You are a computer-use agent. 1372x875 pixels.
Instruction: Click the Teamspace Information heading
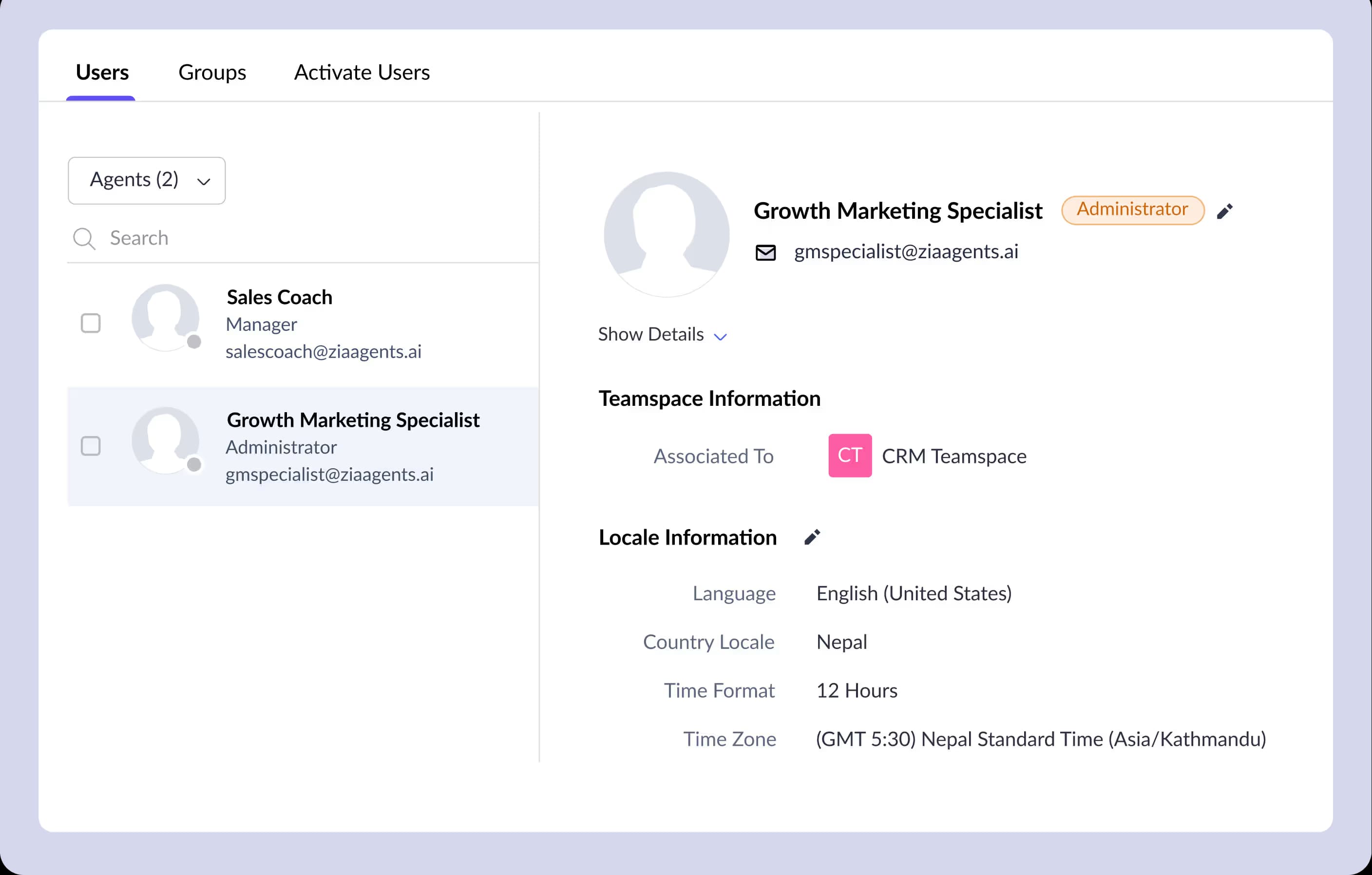tap(709, 398)
